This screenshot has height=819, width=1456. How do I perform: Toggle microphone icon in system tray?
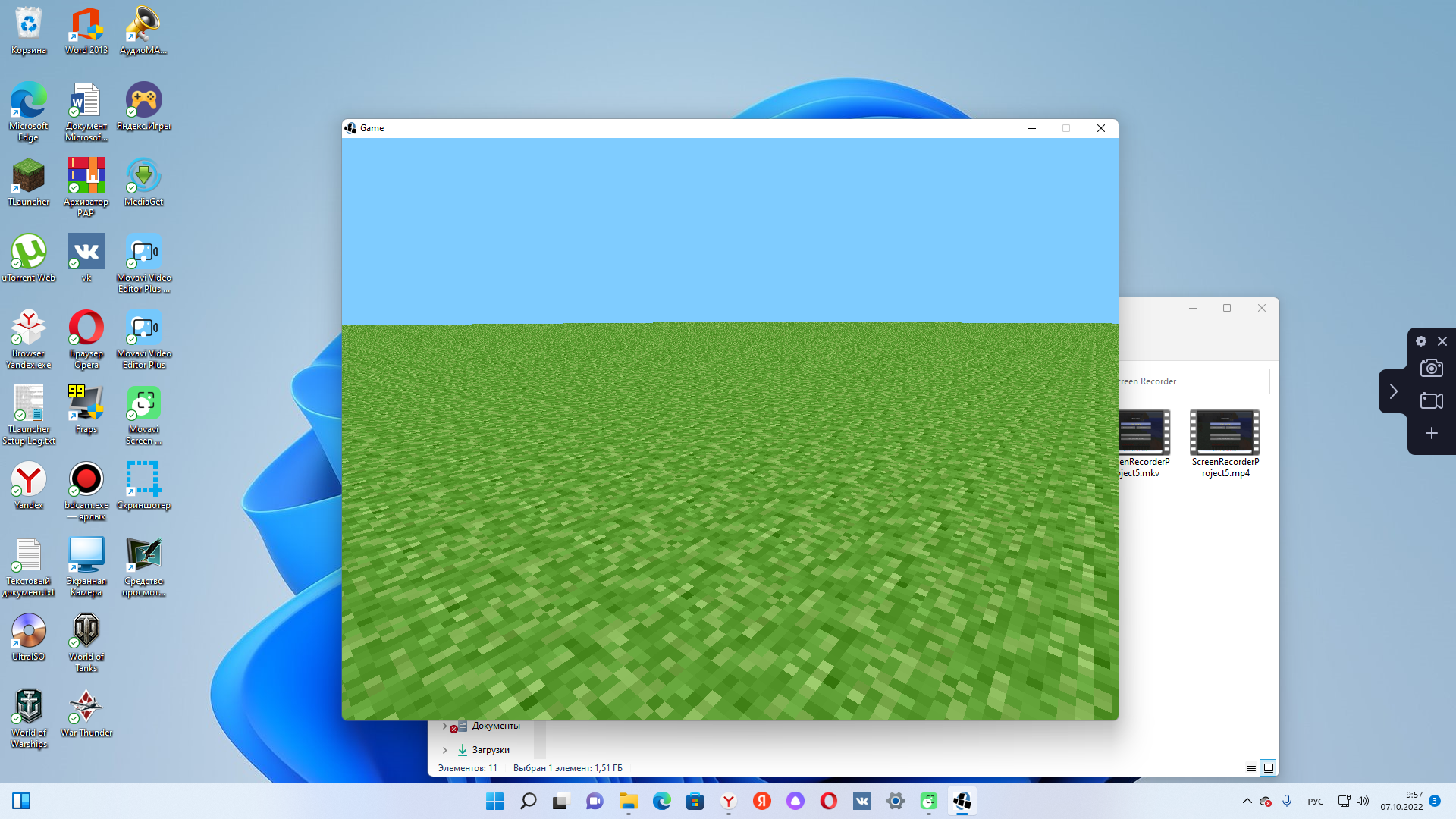point(1287,801)
